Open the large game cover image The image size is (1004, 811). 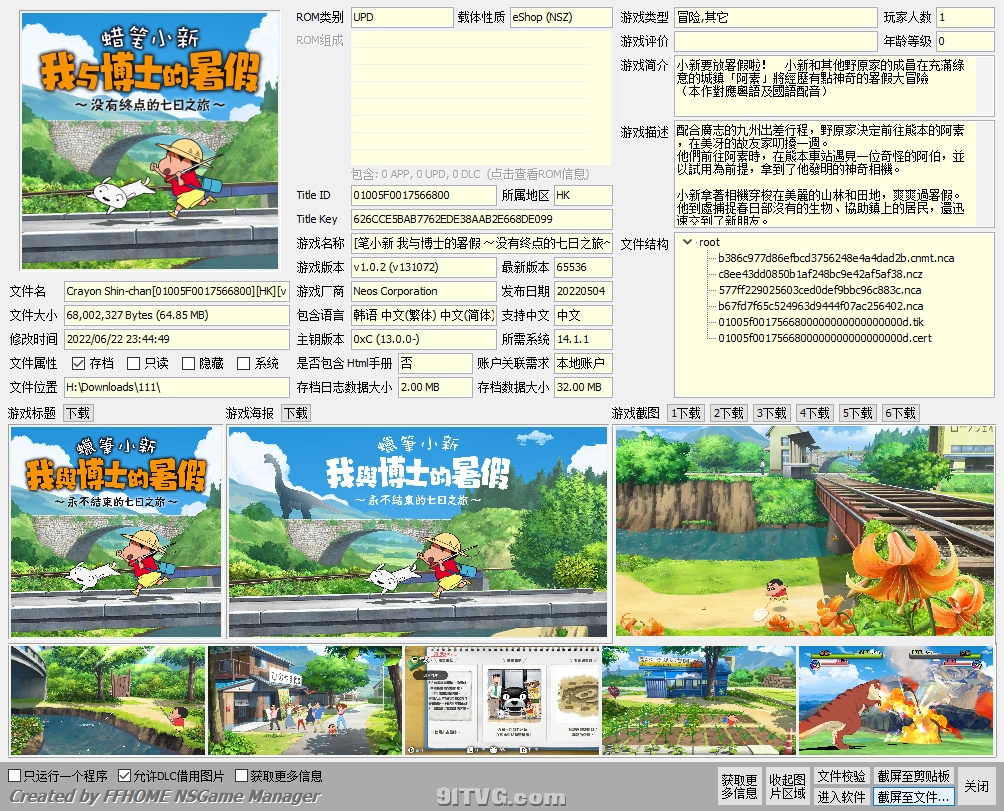coord(151,141)
